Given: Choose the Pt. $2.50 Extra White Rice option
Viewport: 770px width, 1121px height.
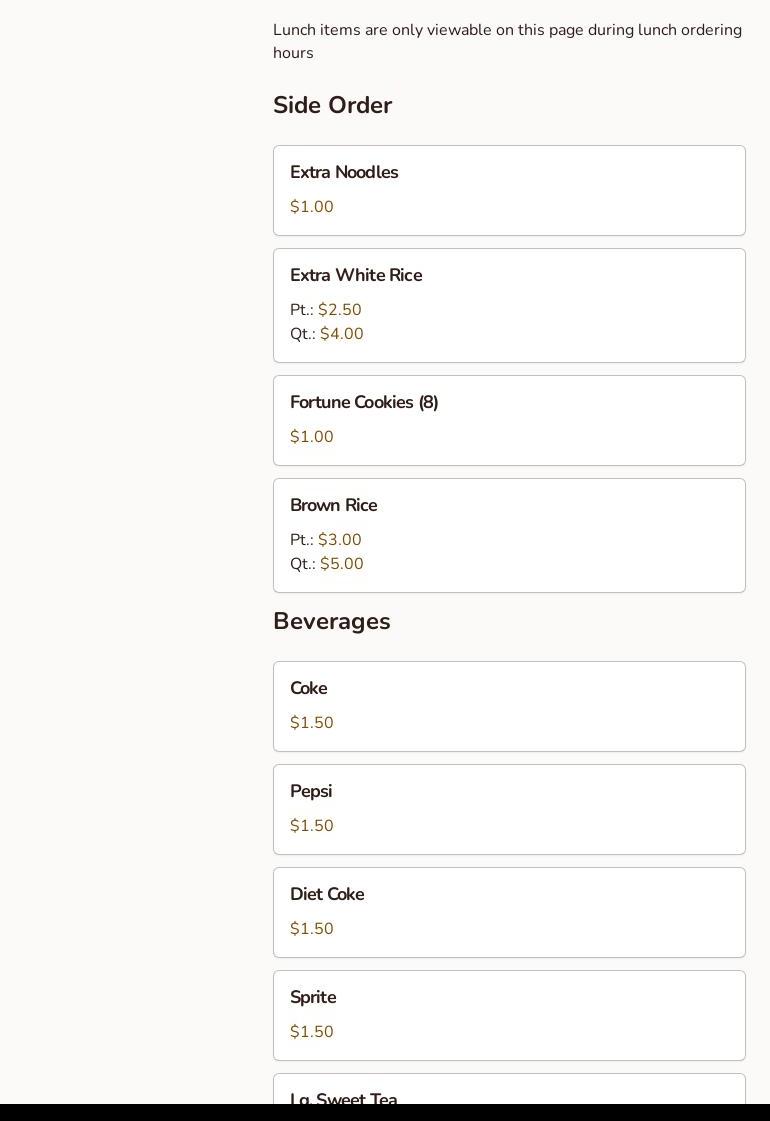Looking at the screenshot, I should (326, 310).
